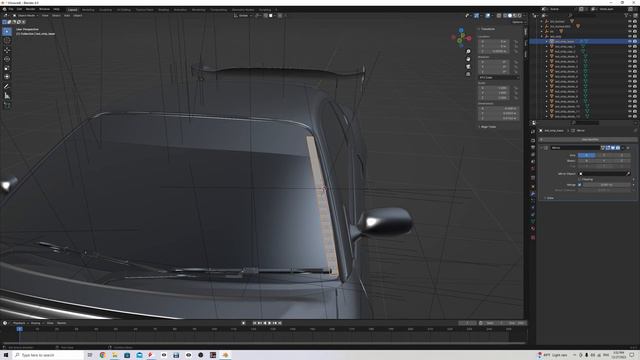
Task: Open the Options dropdown in viewport
Action: coord(518,22)
